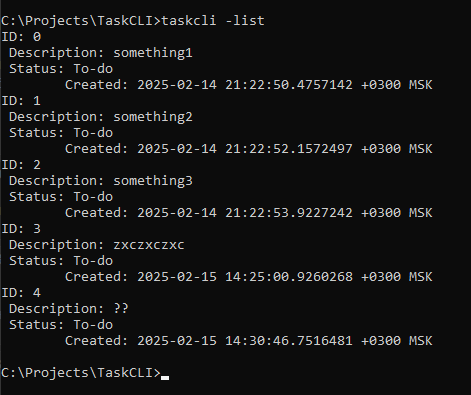Click the timestamp 21:22:52.1572497
The height and width of the screenshot is (395, 471).
(x=289, y=149)
